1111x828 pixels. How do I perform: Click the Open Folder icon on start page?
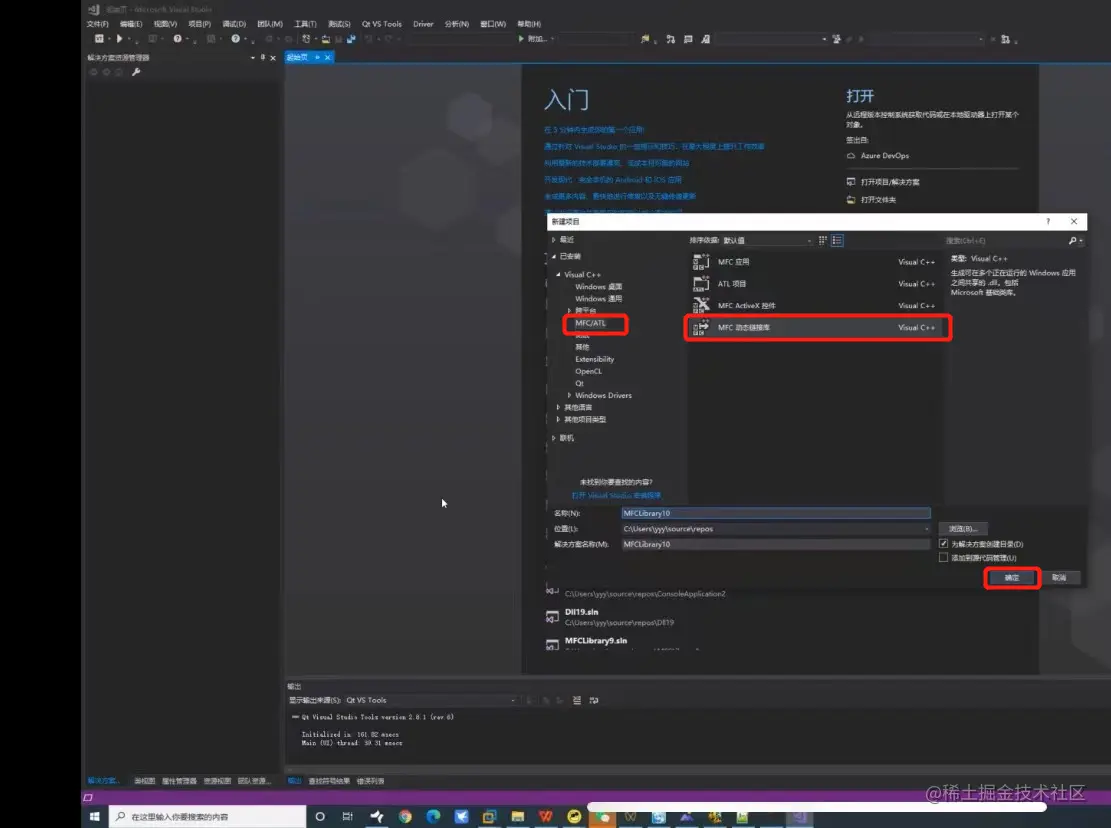click(x=851, y=200)
